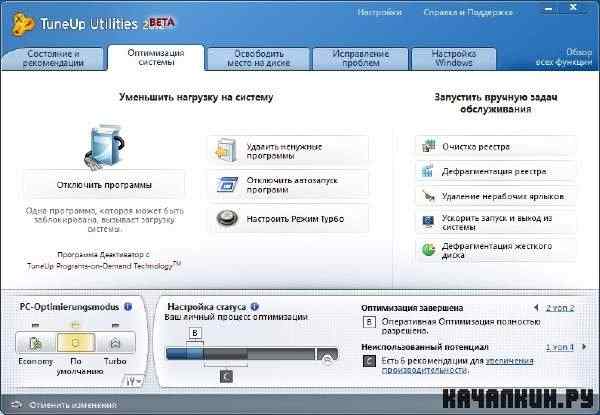Click the TuneUp Utilities logo icon
The image size is (600, 415).
[23, 24]
